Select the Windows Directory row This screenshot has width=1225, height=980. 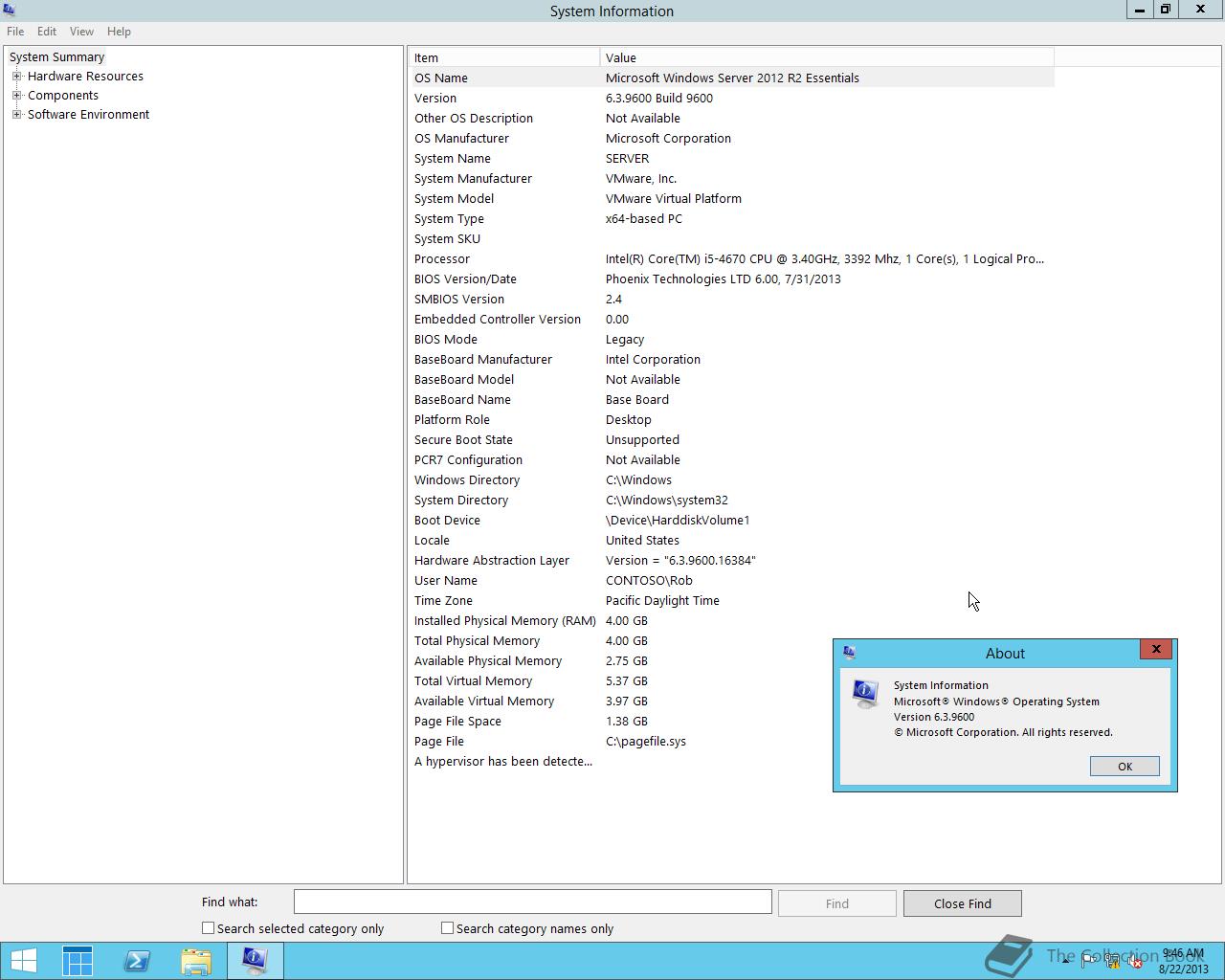tap(732, 480)
